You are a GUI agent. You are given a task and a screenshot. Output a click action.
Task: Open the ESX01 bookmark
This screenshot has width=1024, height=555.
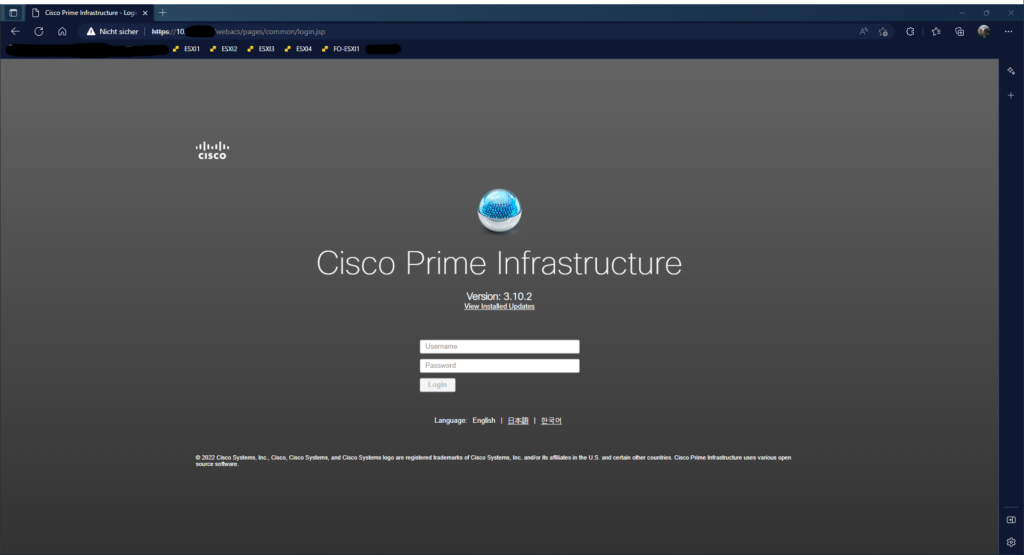pyautogui.click(x=186, y=49)
